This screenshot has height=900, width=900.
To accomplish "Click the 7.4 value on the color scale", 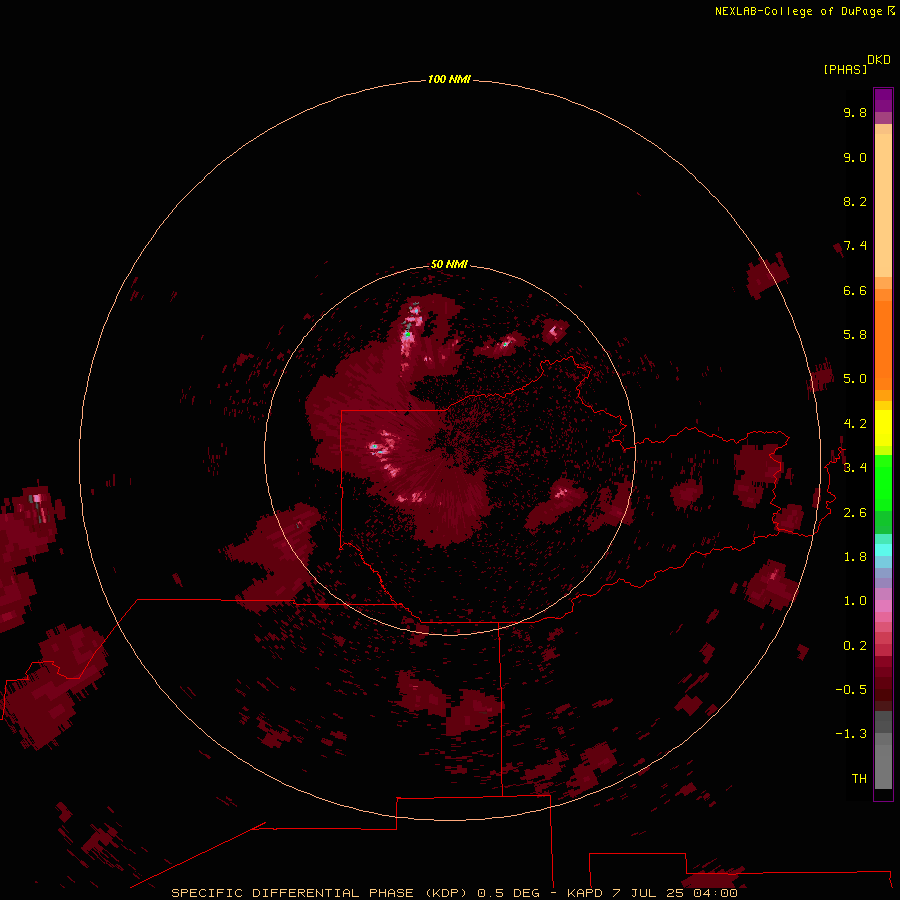I will click(855, 246).
